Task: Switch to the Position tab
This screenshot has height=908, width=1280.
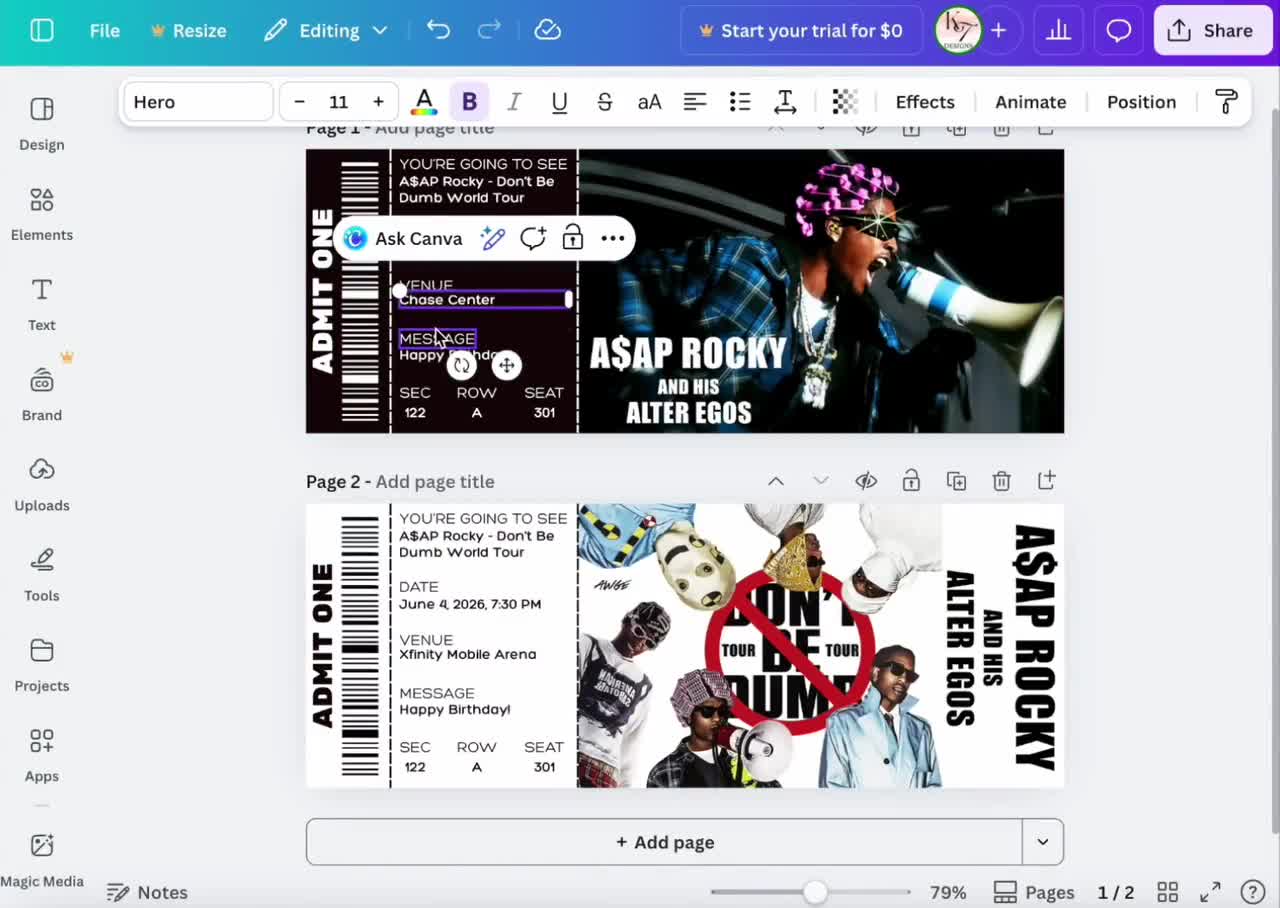Action: tap(1140, 101)
